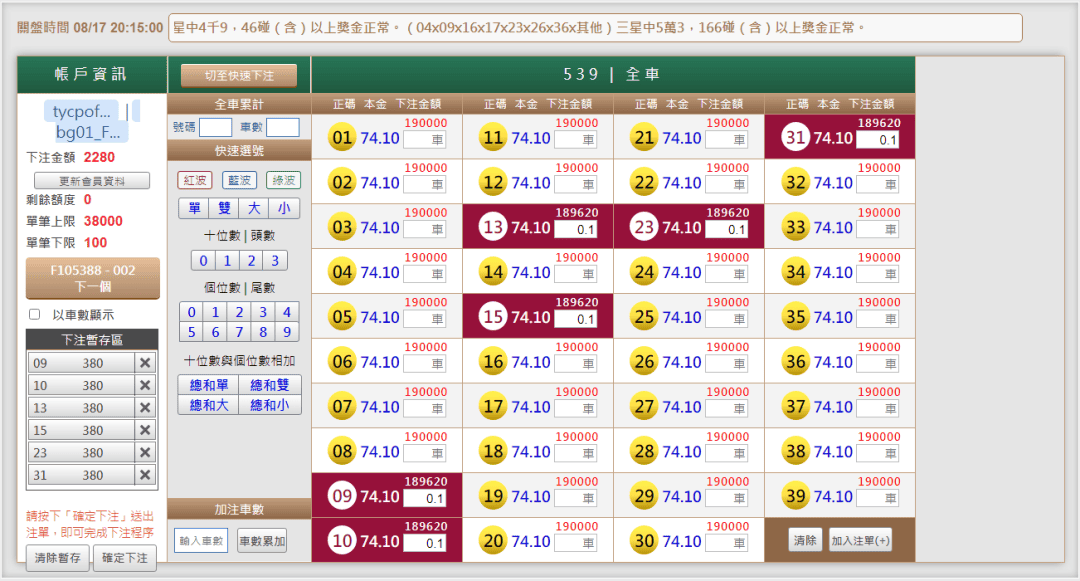Select small numbers with 小 button
The image size is (1080, 581).
284,209
